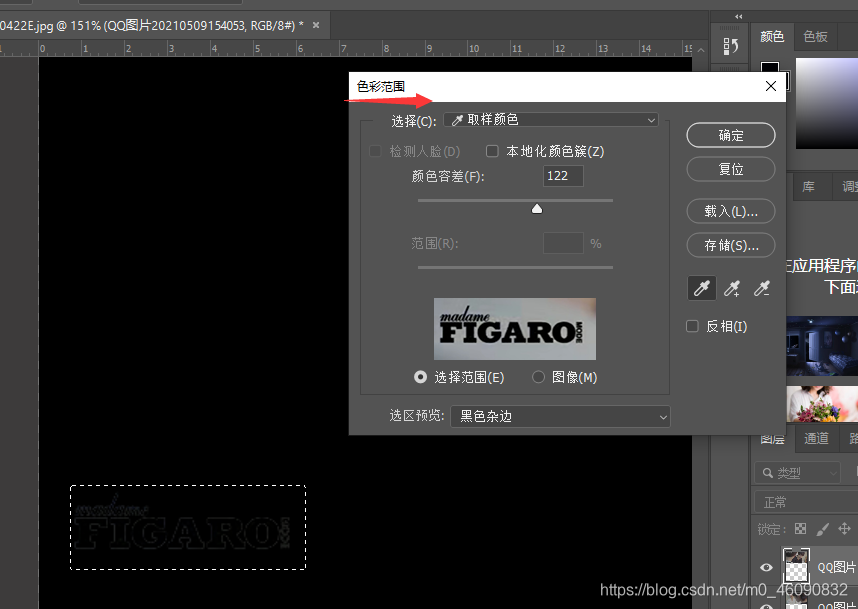Check the 反相 invert checkbox
The image size is (858, 609).
click(692, 326)
